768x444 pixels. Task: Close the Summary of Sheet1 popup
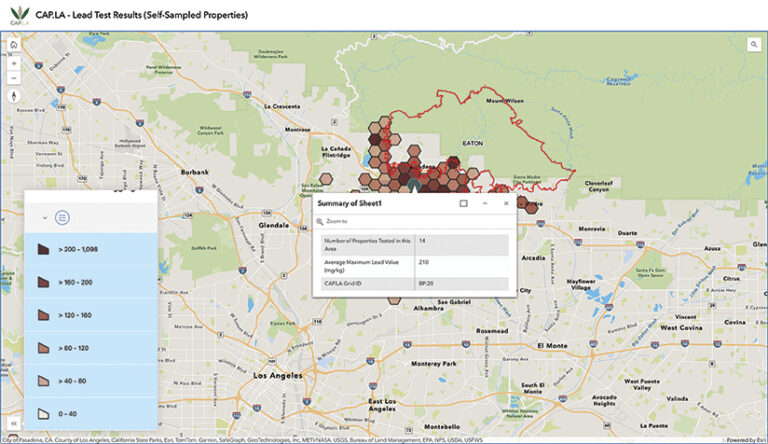click(506, 203)
